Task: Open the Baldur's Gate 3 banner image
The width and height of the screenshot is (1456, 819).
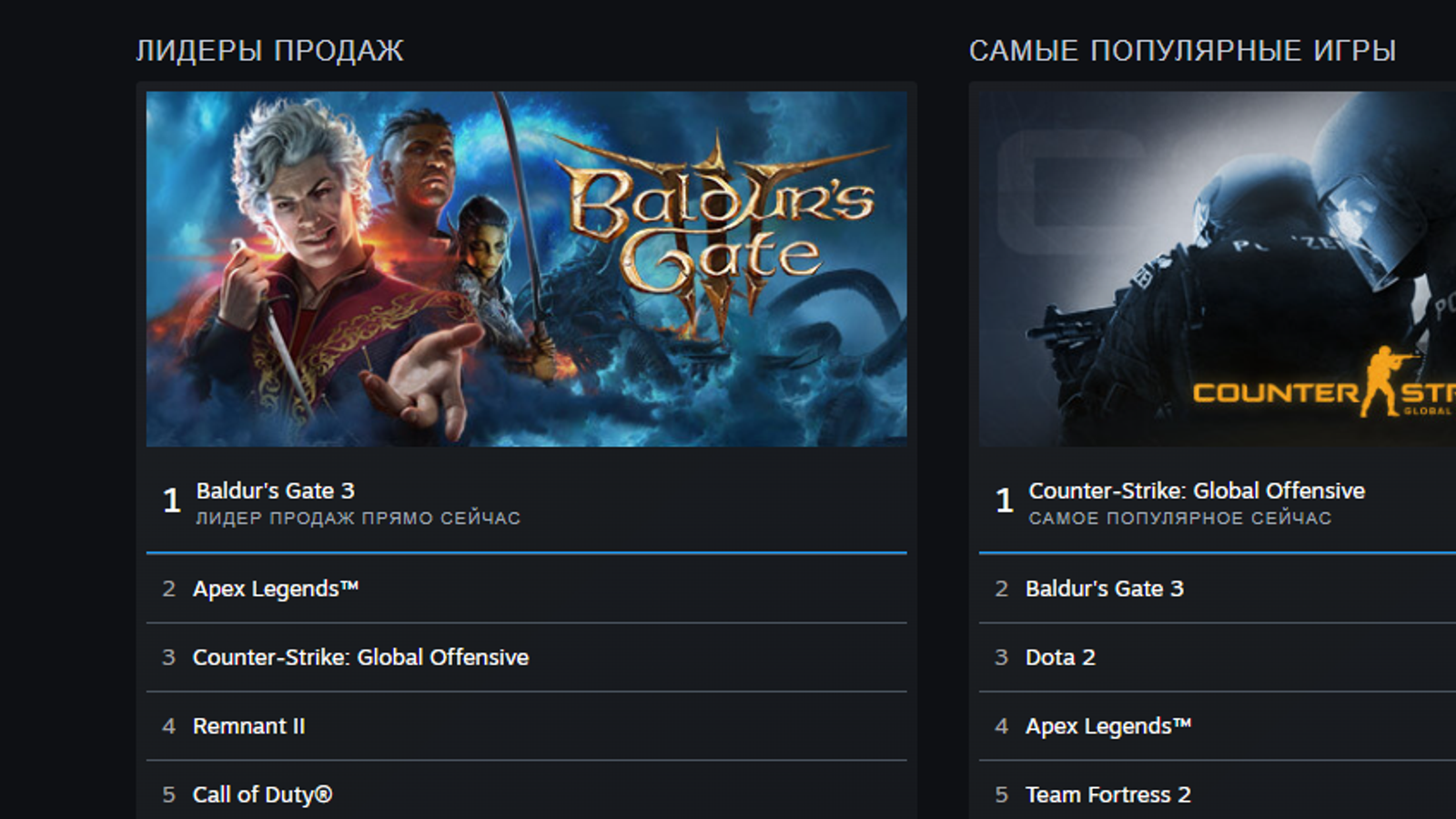Action: point(526,268)
